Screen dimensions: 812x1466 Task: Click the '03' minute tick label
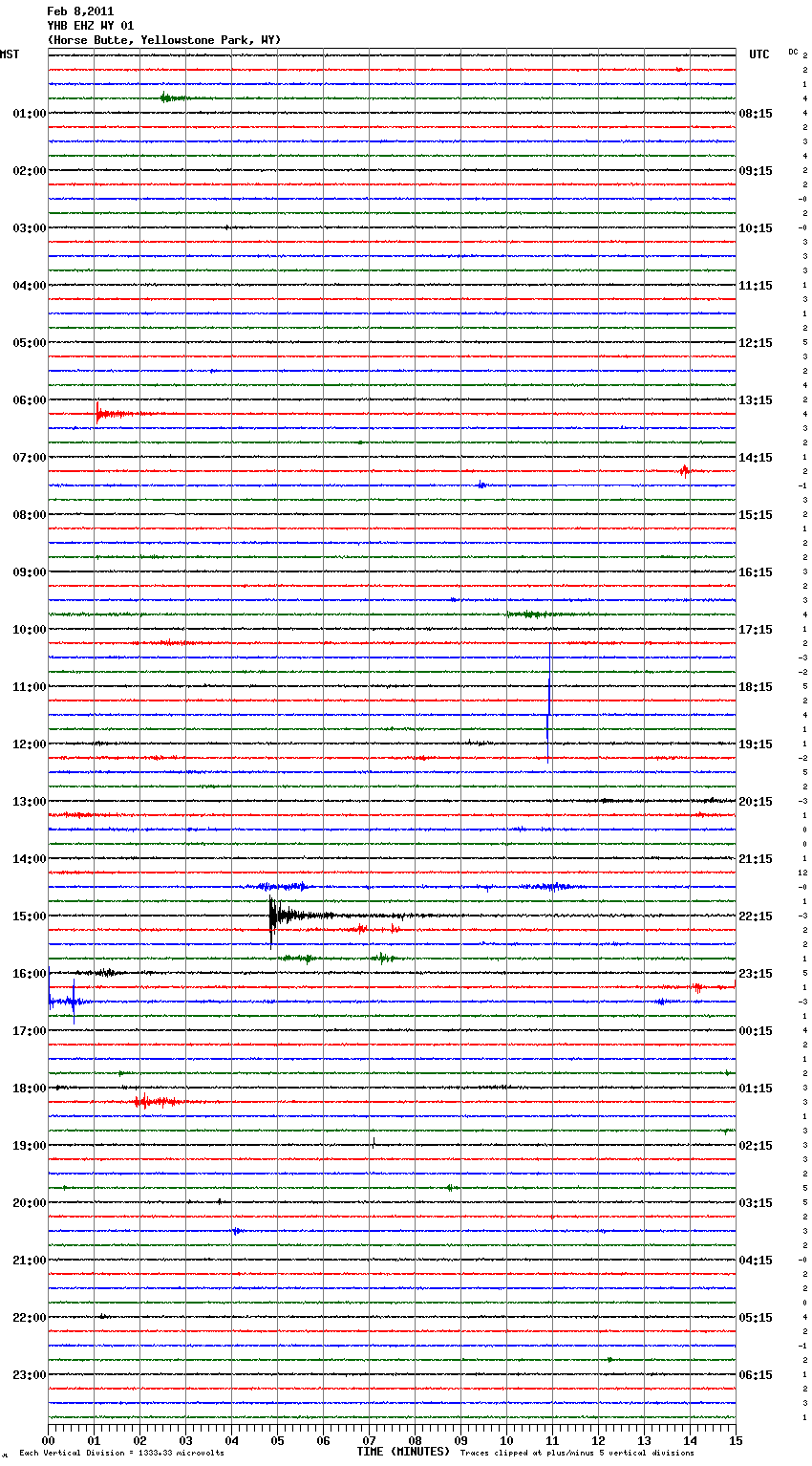[186, 1440]
